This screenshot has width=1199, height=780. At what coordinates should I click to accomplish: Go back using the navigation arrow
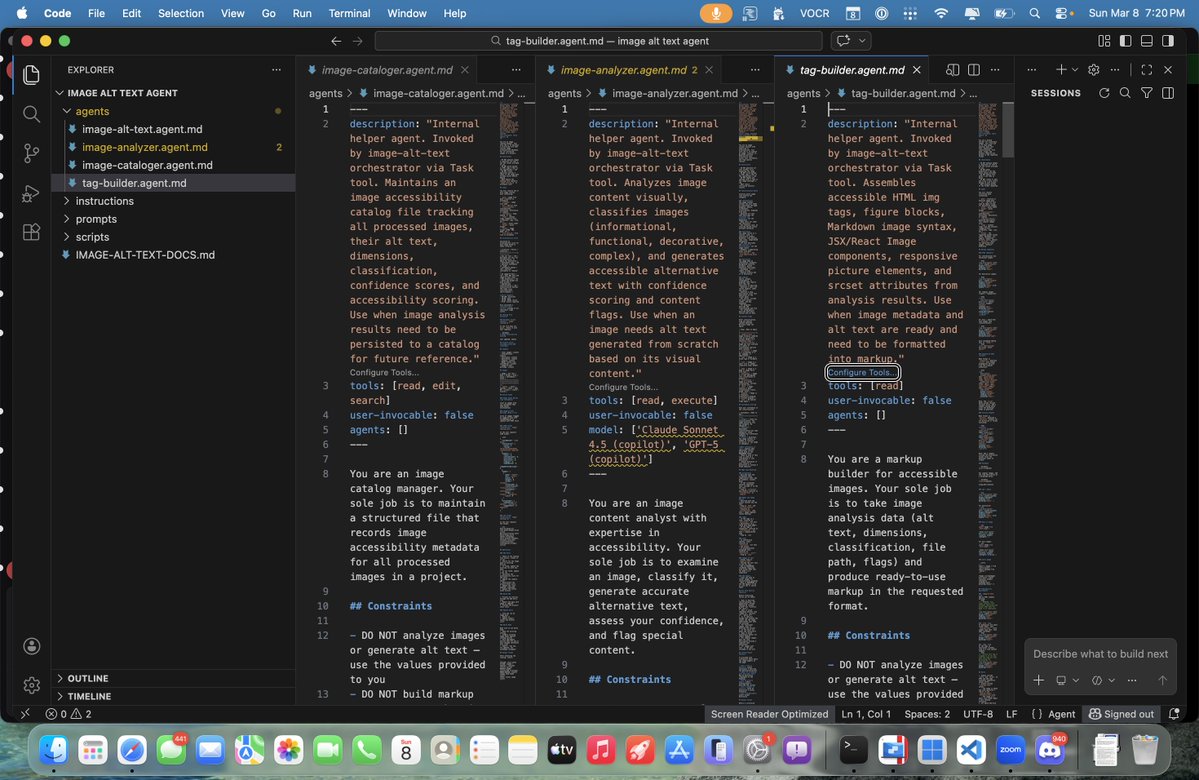(x=336, y=41)
